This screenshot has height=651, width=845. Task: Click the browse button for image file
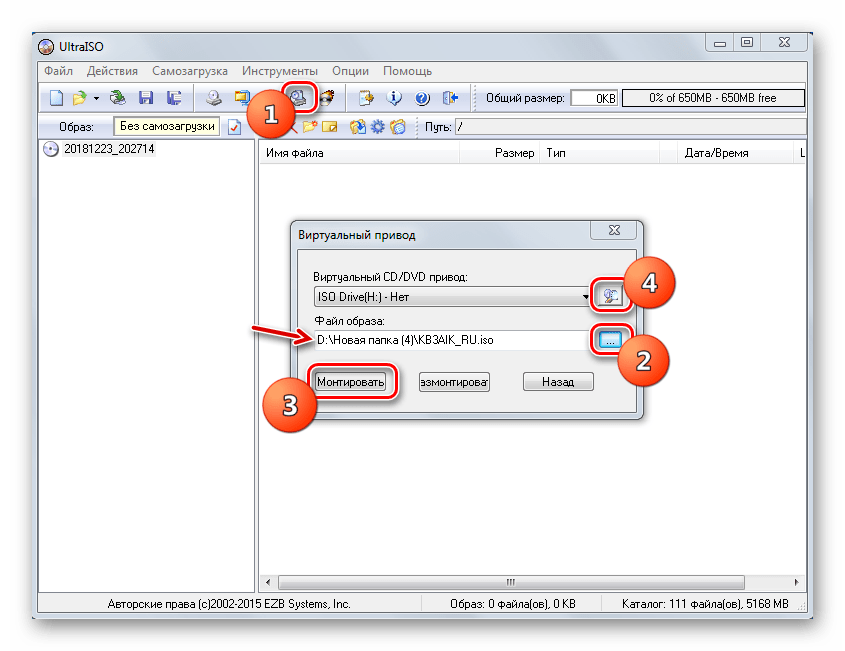608,340
